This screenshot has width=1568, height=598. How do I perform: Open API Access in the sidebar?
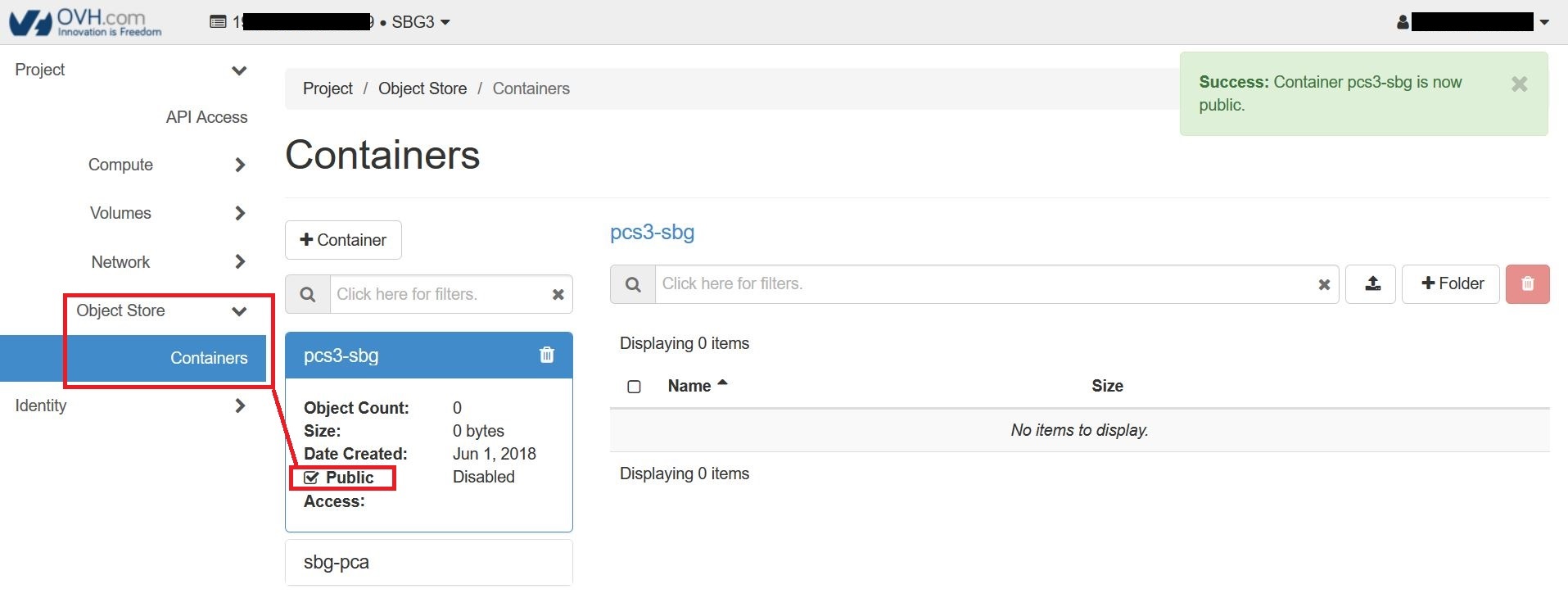pyautogui.click(x=206, y=117)
